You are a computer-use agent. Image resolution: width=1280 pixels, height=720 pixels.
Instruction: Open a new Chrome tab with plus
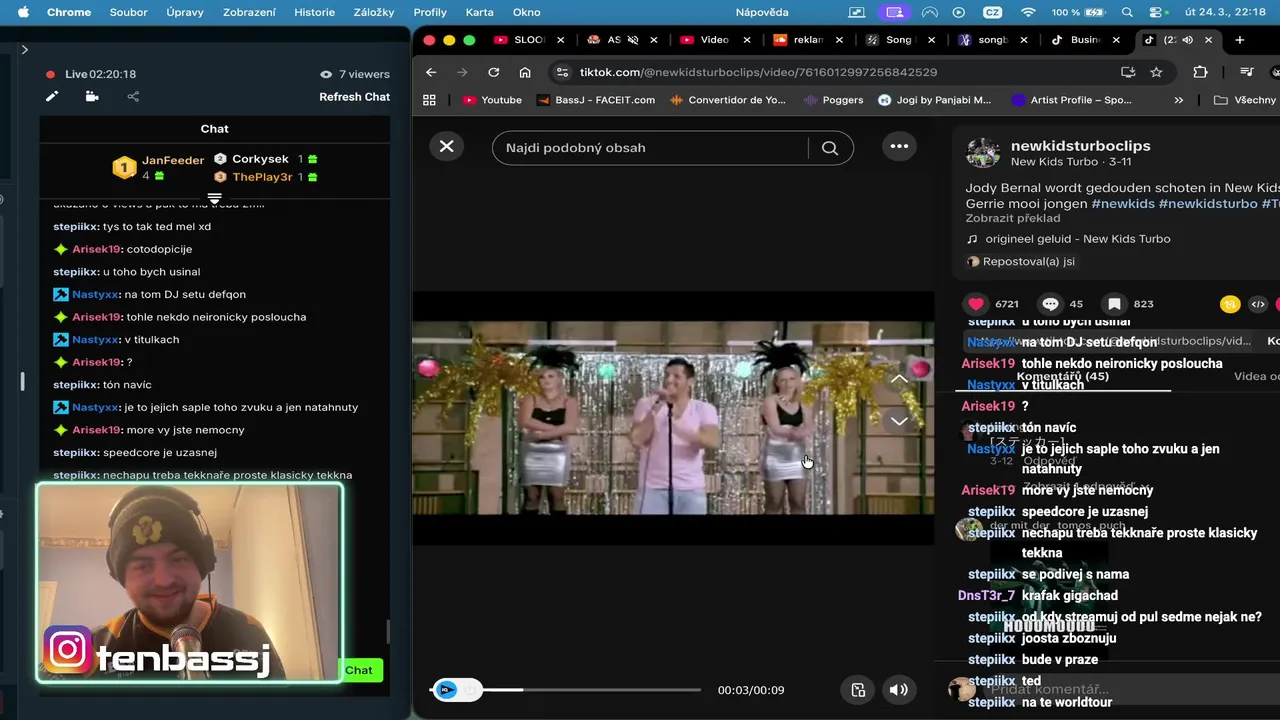point(1239,40)
